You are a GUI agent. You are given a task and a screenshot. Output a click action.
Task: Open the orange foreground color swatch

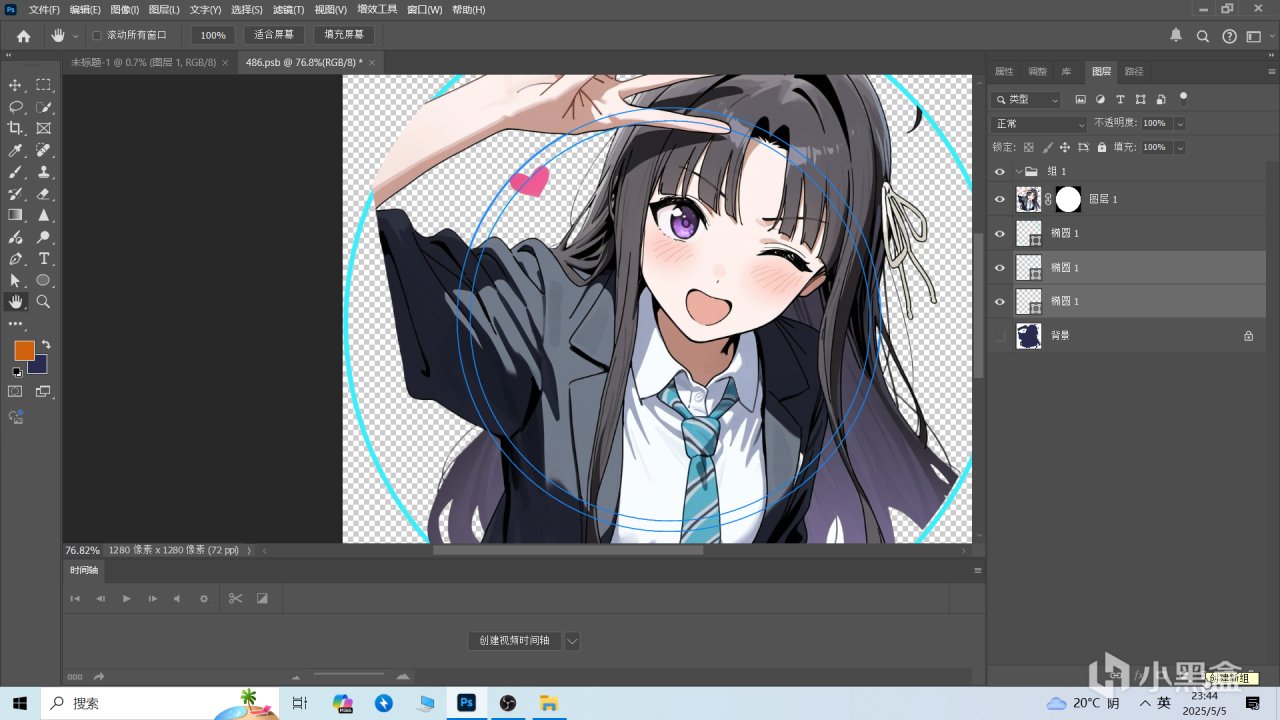[24, 350]
